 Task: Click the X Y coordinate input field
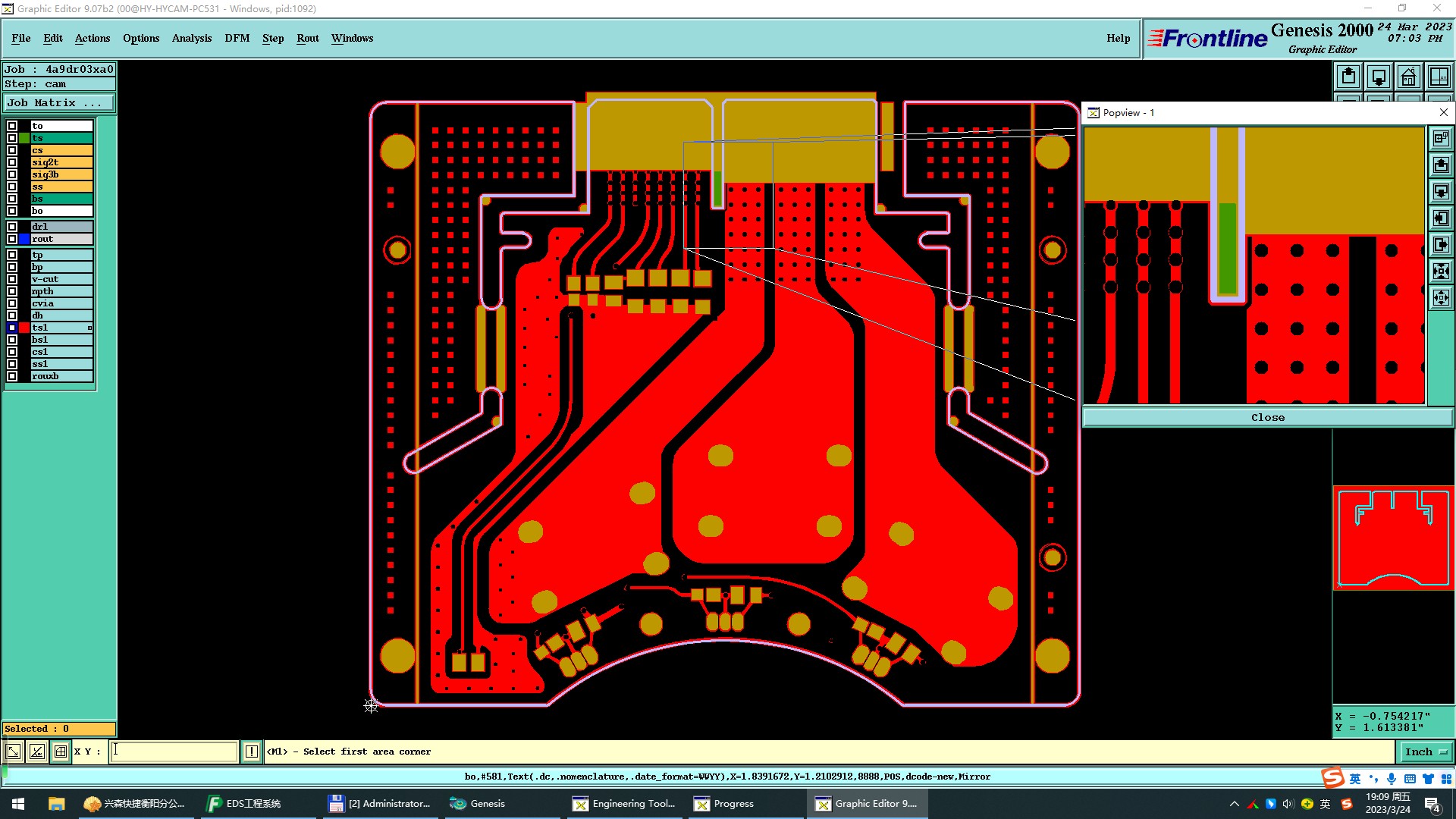coord(174,752)
